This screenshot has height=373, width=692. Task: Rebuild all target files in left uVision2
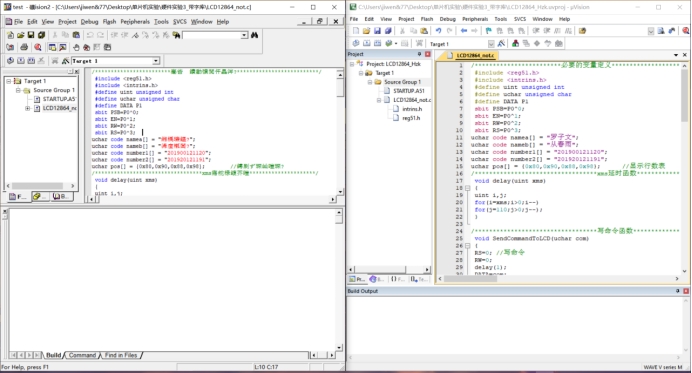[31, 60]
